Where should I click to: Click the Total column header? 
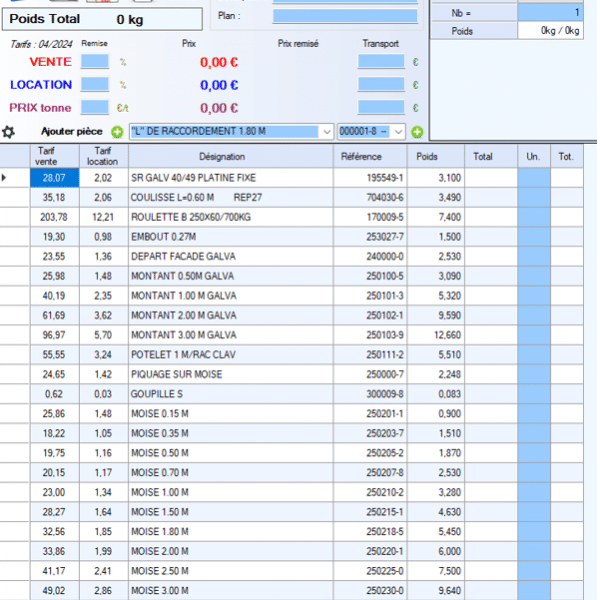click(x=491, y=156)
